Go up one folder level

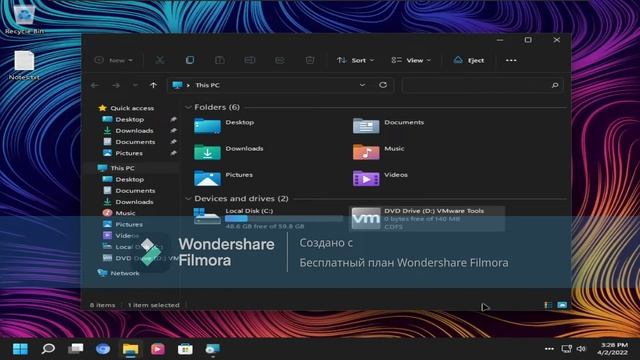tap(153, 85)
